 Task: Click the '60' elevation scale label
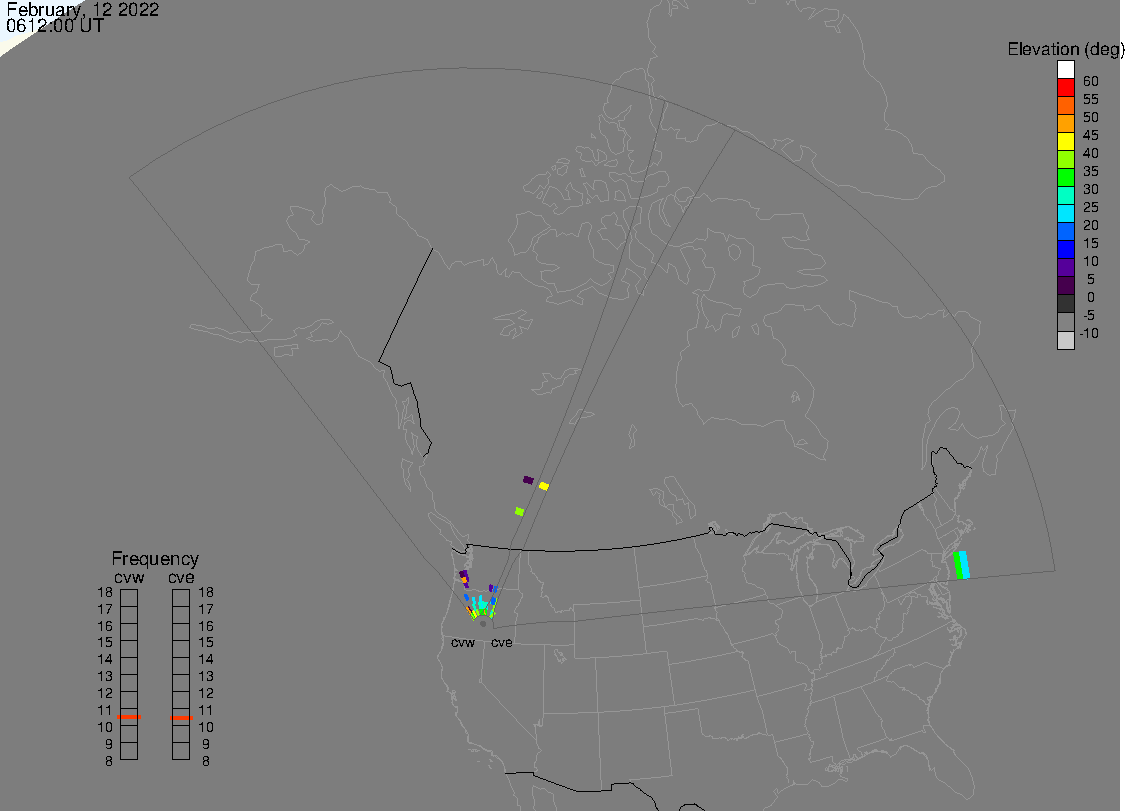point(1091,81)
